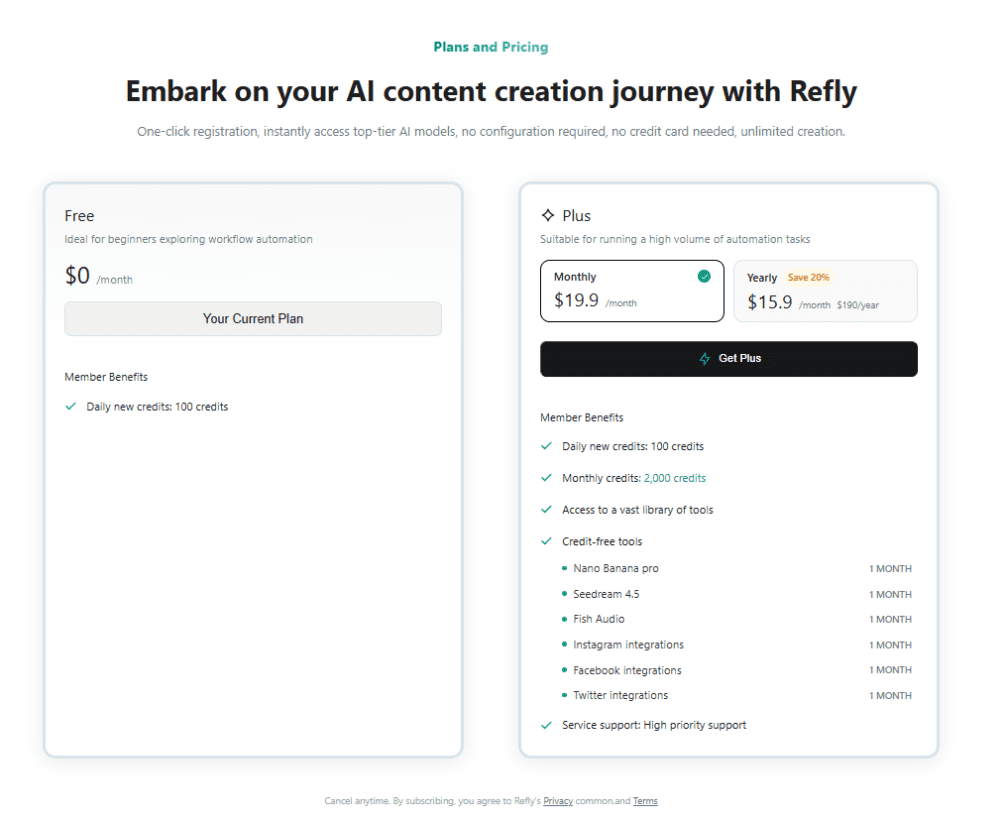Click checkmark beside vast library of tools
Image resolution: width=1000 pixels, height=822 pixels.
pyautogui.click(x=546, y=510)
